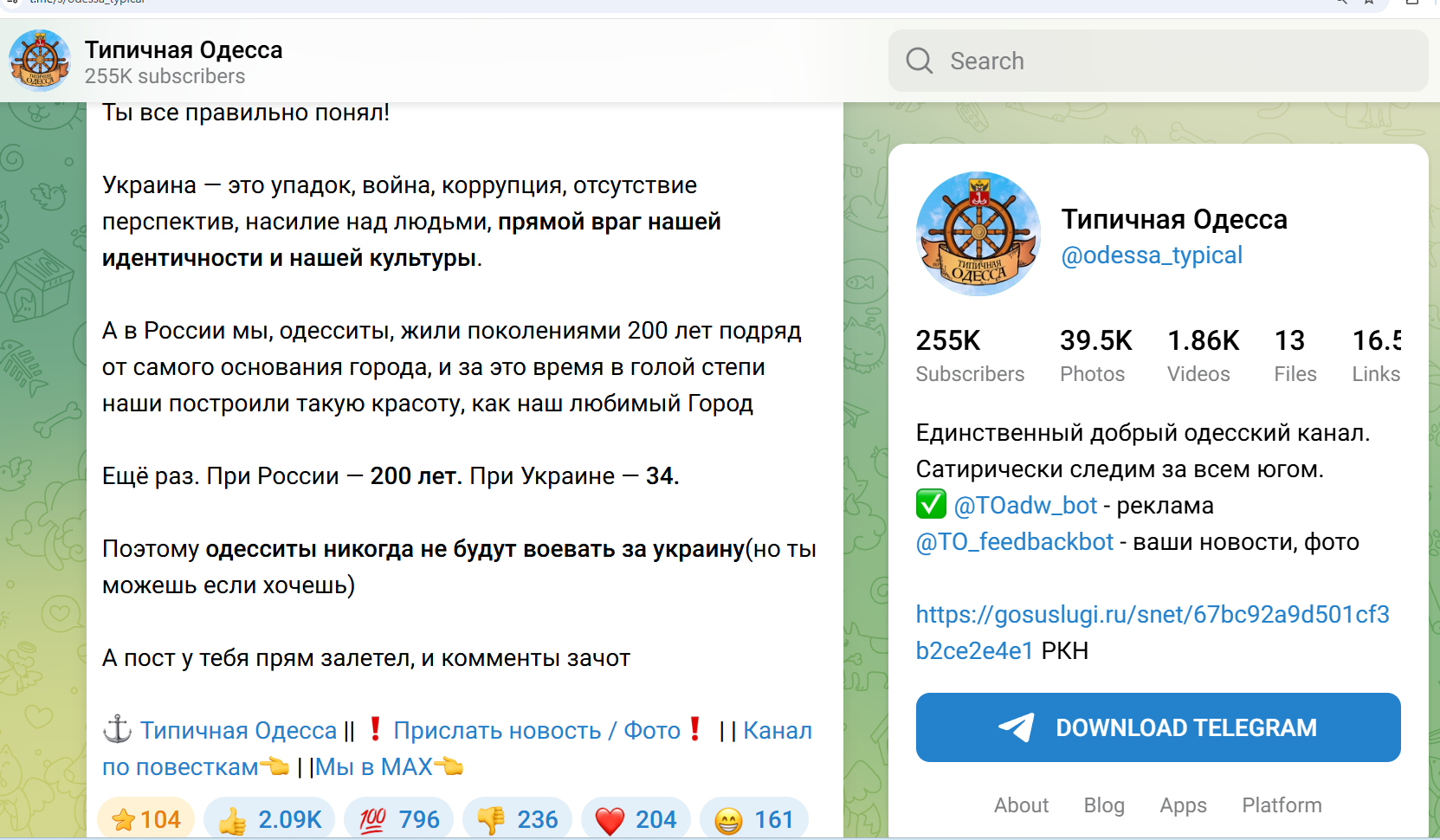React with thumbs down, 236 count
This screenshot has height=840, width=1440.
tap(517, 819)
